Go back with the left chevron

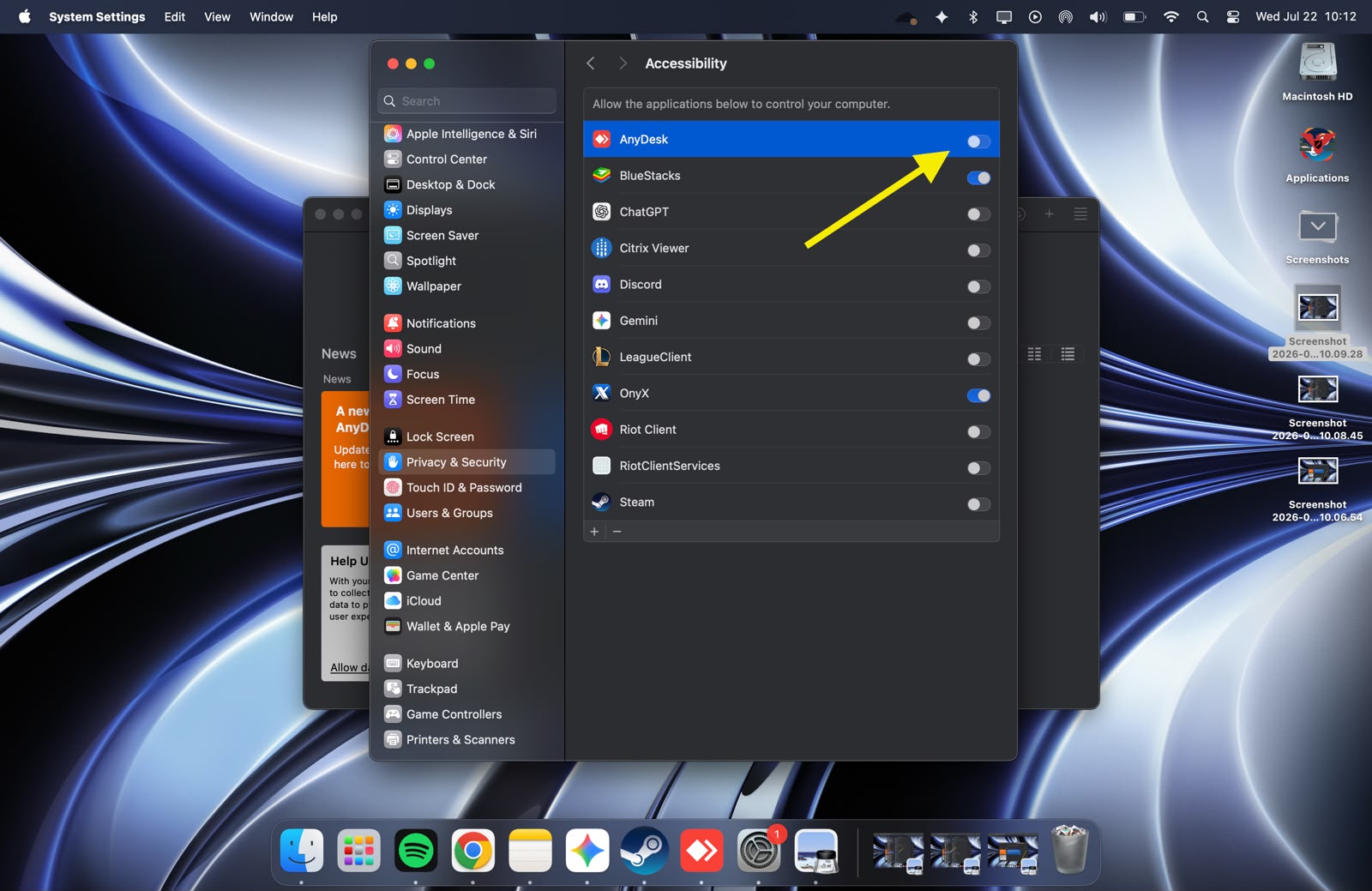(x=591, y=63)
